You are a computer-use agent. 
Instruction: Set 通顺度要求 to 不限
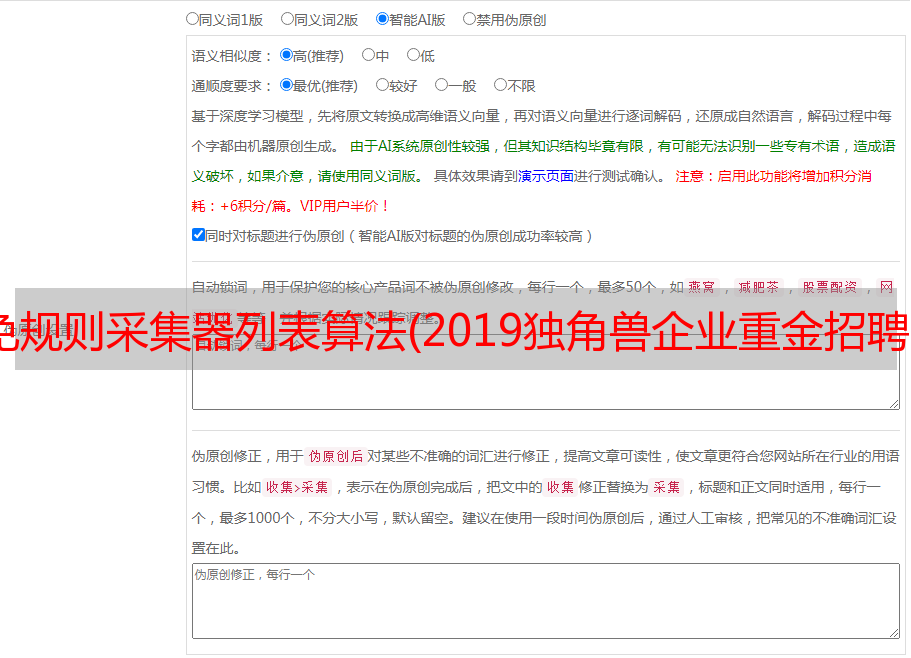tap(500, 85)
